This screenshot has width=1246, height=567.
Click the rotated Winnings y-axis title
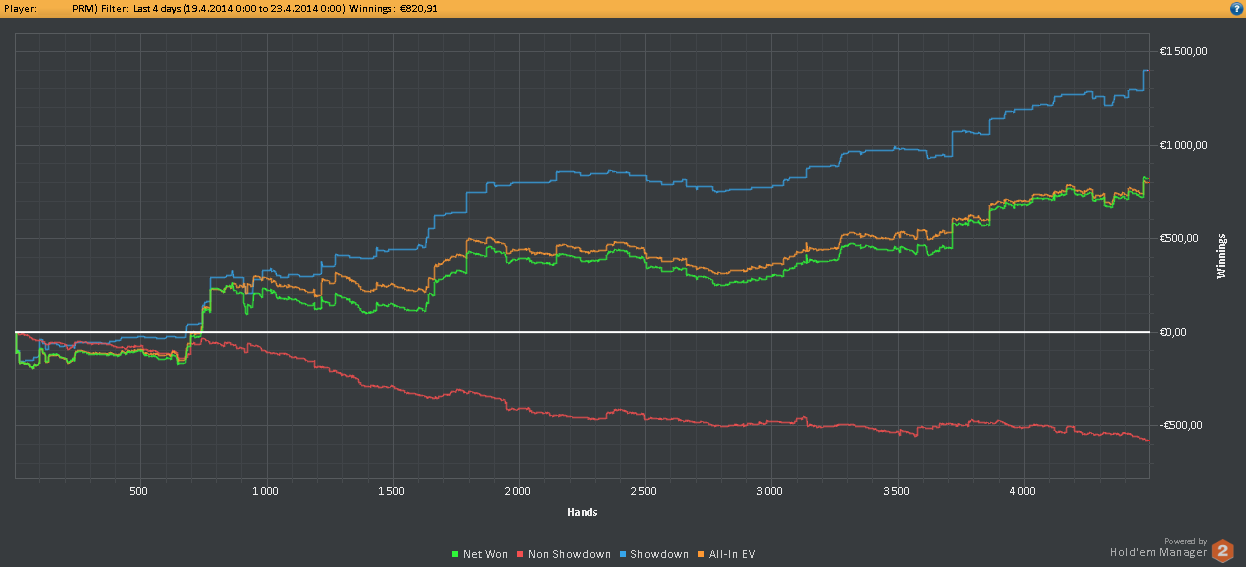click(1221, 256)
